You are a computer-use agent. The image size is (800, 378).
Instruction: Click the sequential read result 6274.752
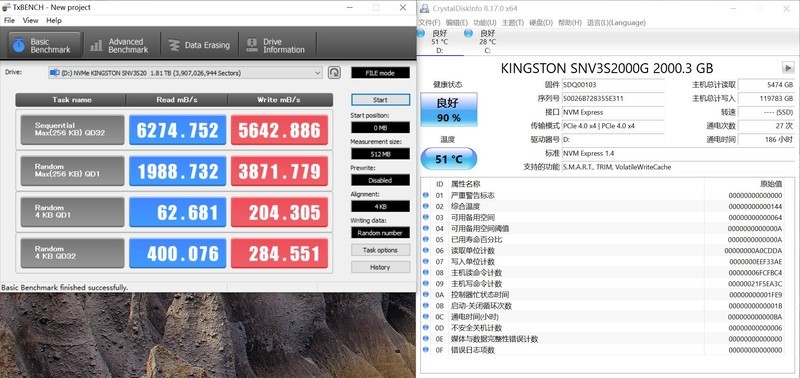(x=178, y=130)
